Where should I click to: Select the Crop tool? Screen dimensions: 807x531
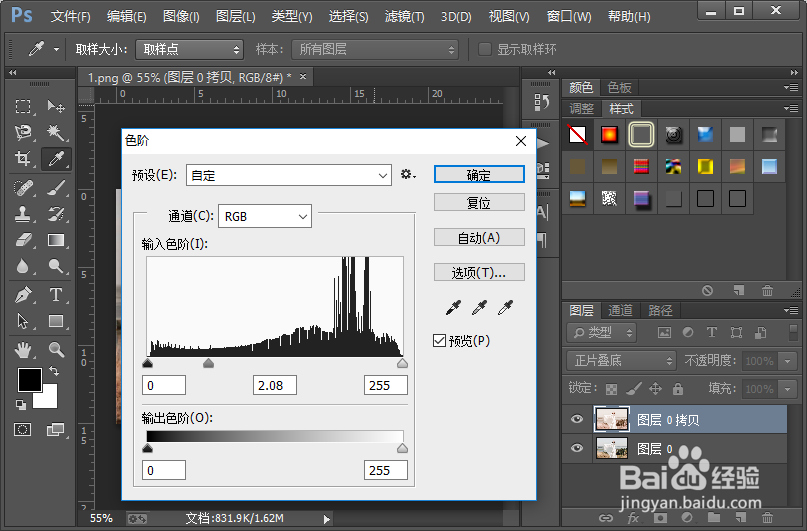pyautogui.click(x=23, y=158)
